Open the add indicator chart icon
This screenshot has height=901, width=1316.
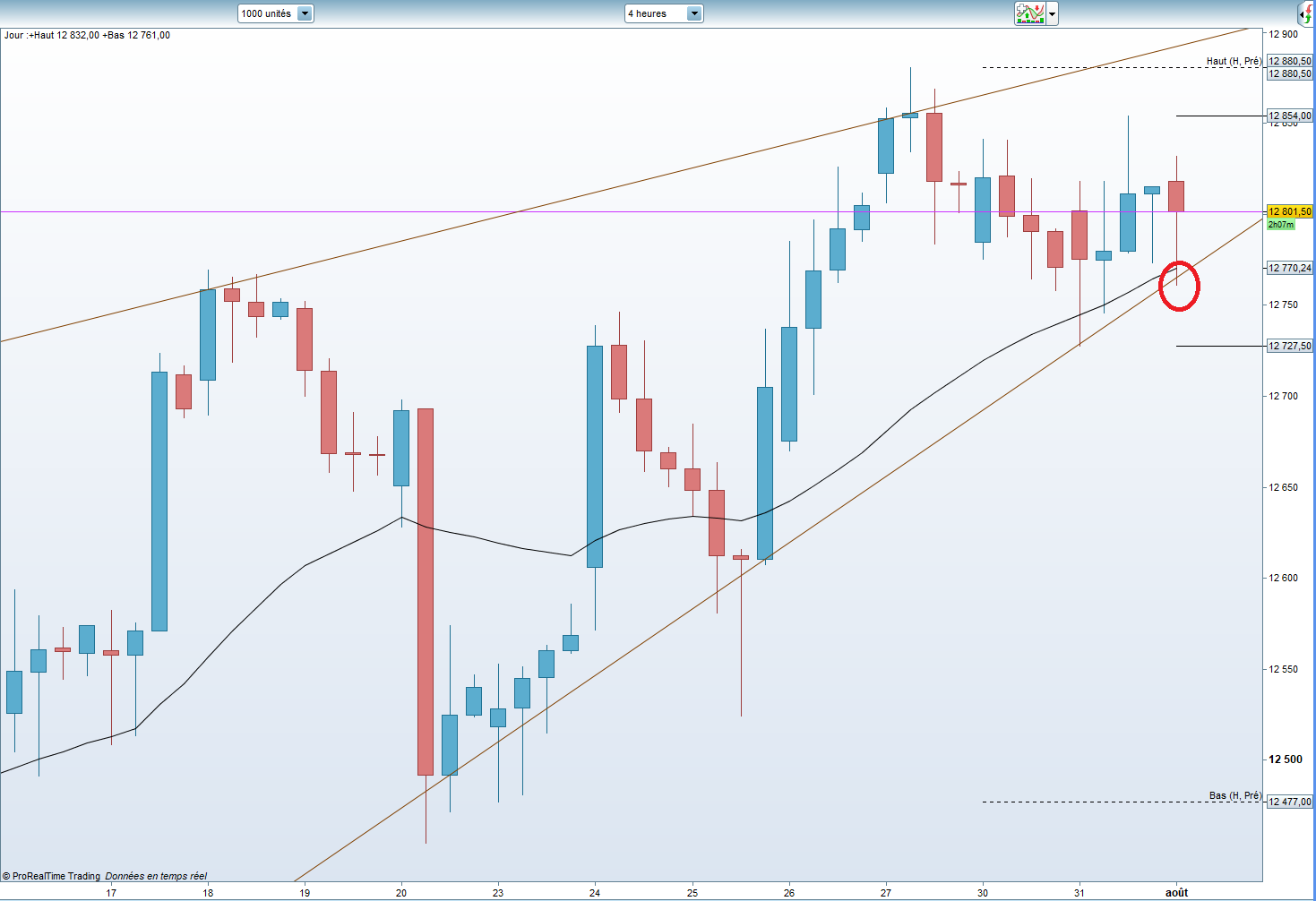1030,13
